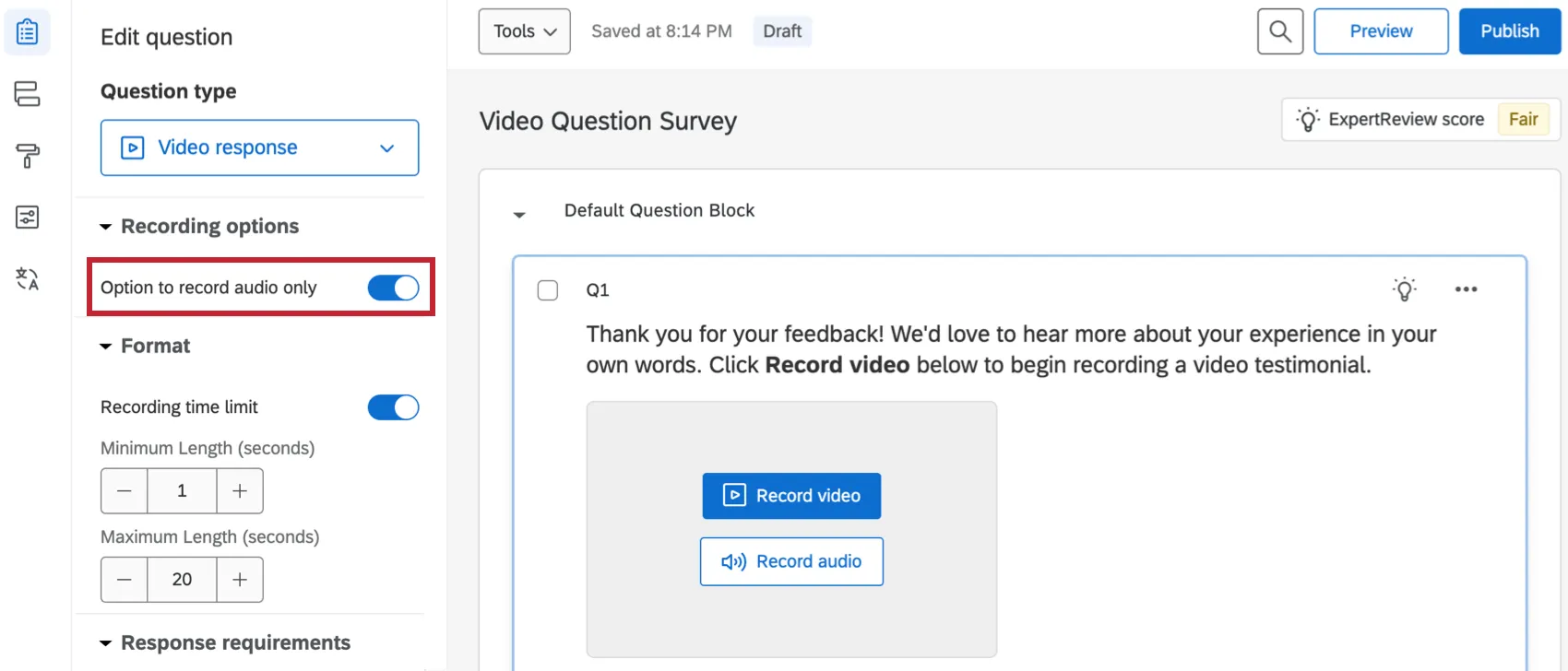The width and height of the screenshot is (1568, 671).
Task: Click the Publish button
Action: 1509,31
